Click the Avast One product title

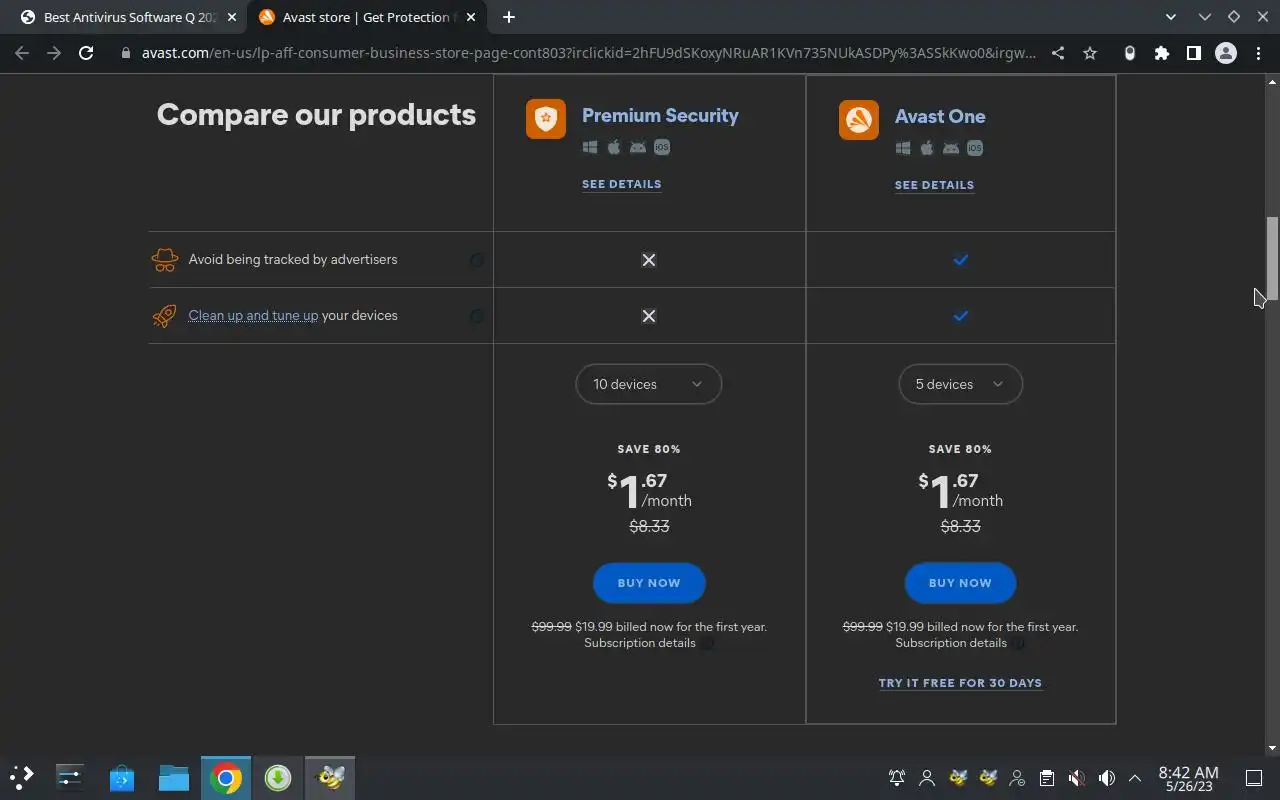(940, 116)
